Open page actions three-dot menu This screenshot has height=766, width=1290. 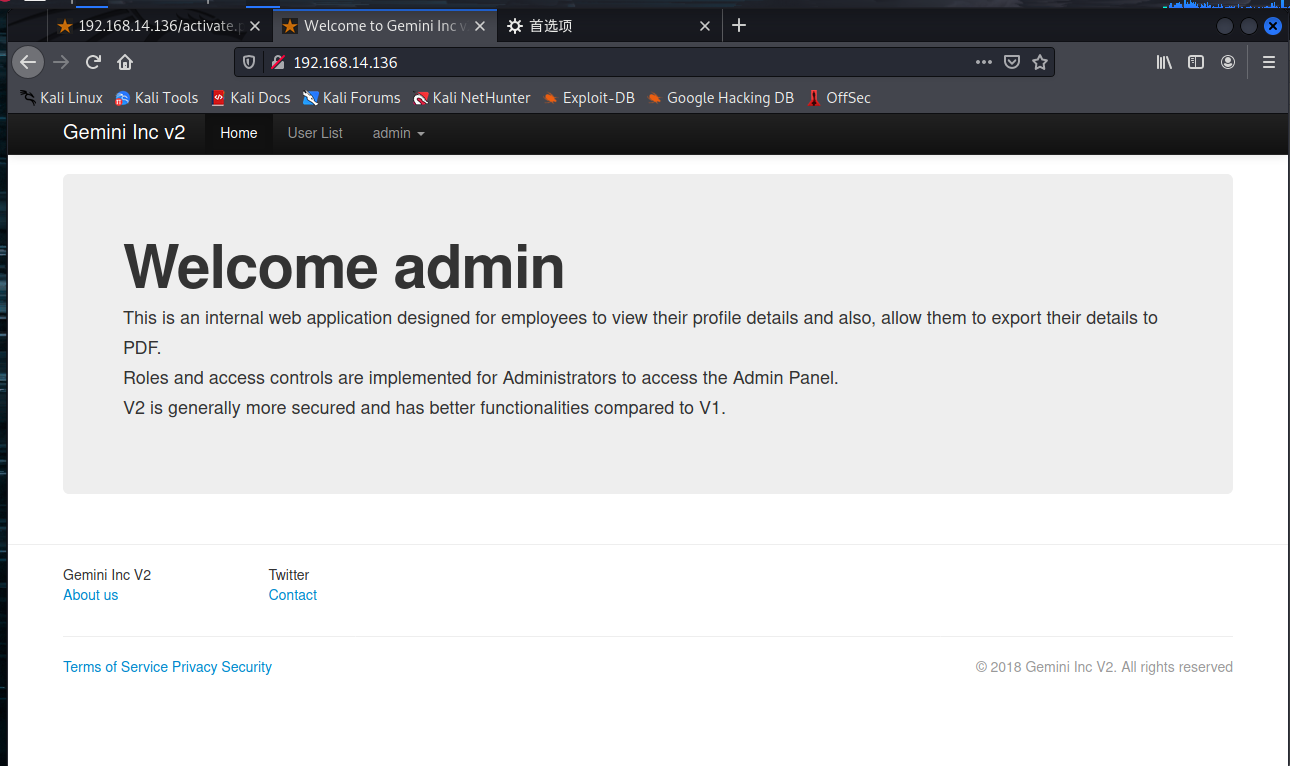pos(984,62)
